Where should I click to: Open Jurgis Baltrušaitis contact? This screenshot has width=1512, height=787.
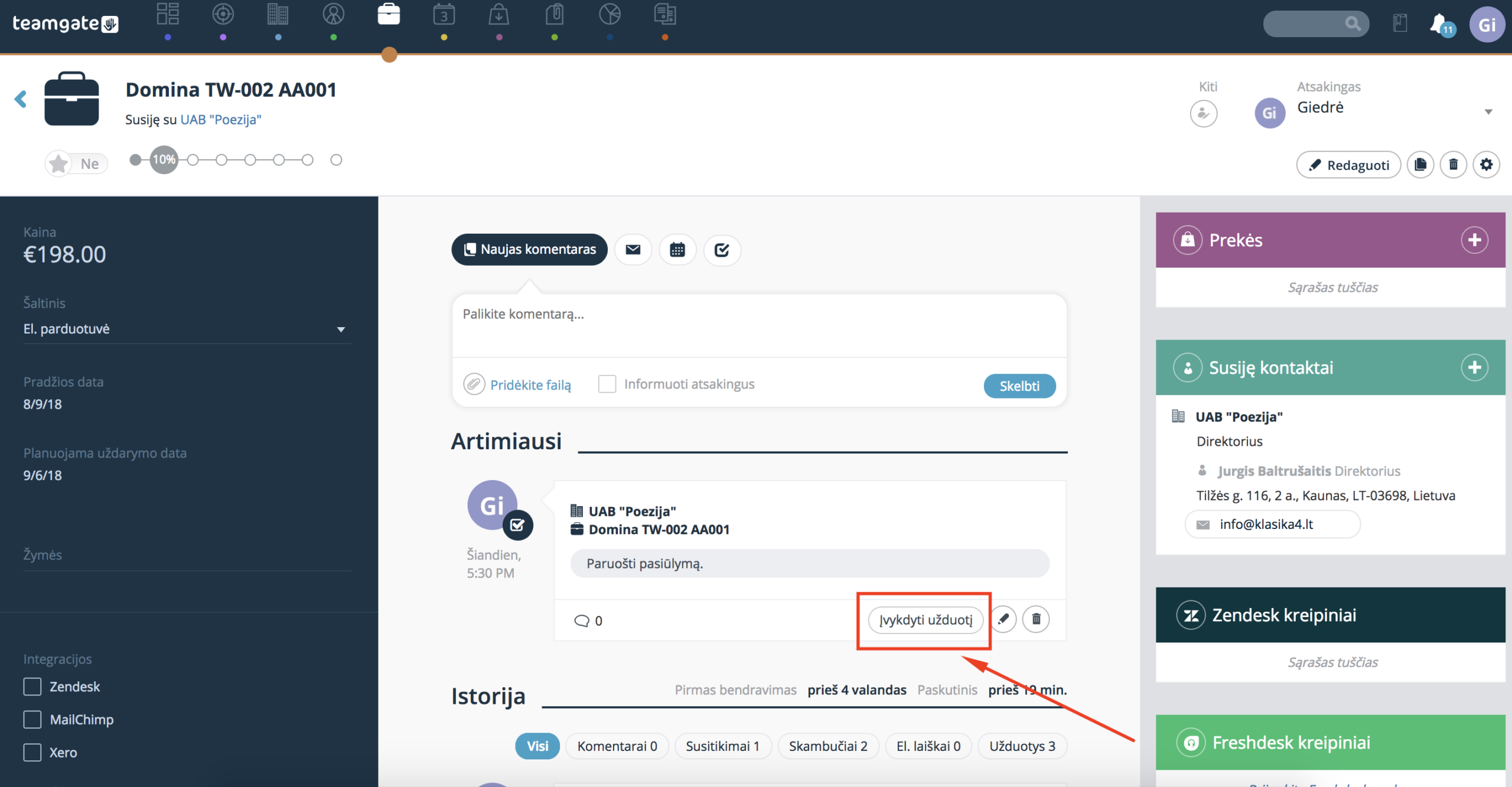[x=1274, y=471]
